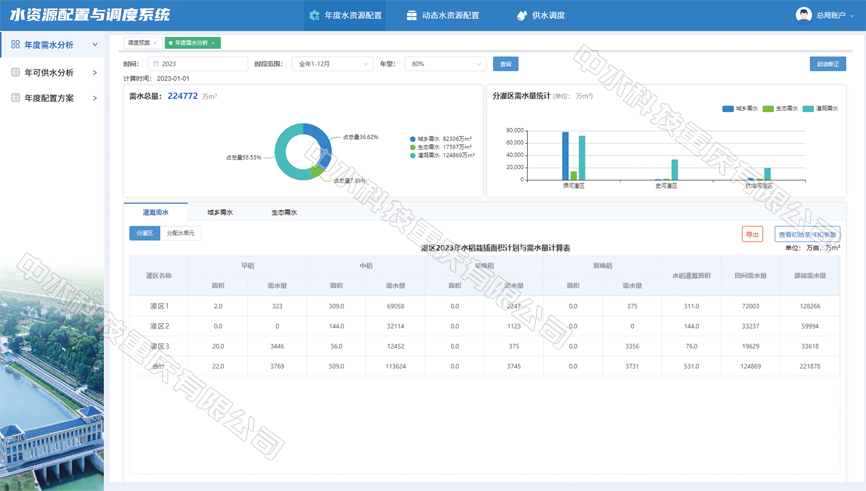
Task: Click the database icon beside 动态水资源配置
Action: coord(411,15)
